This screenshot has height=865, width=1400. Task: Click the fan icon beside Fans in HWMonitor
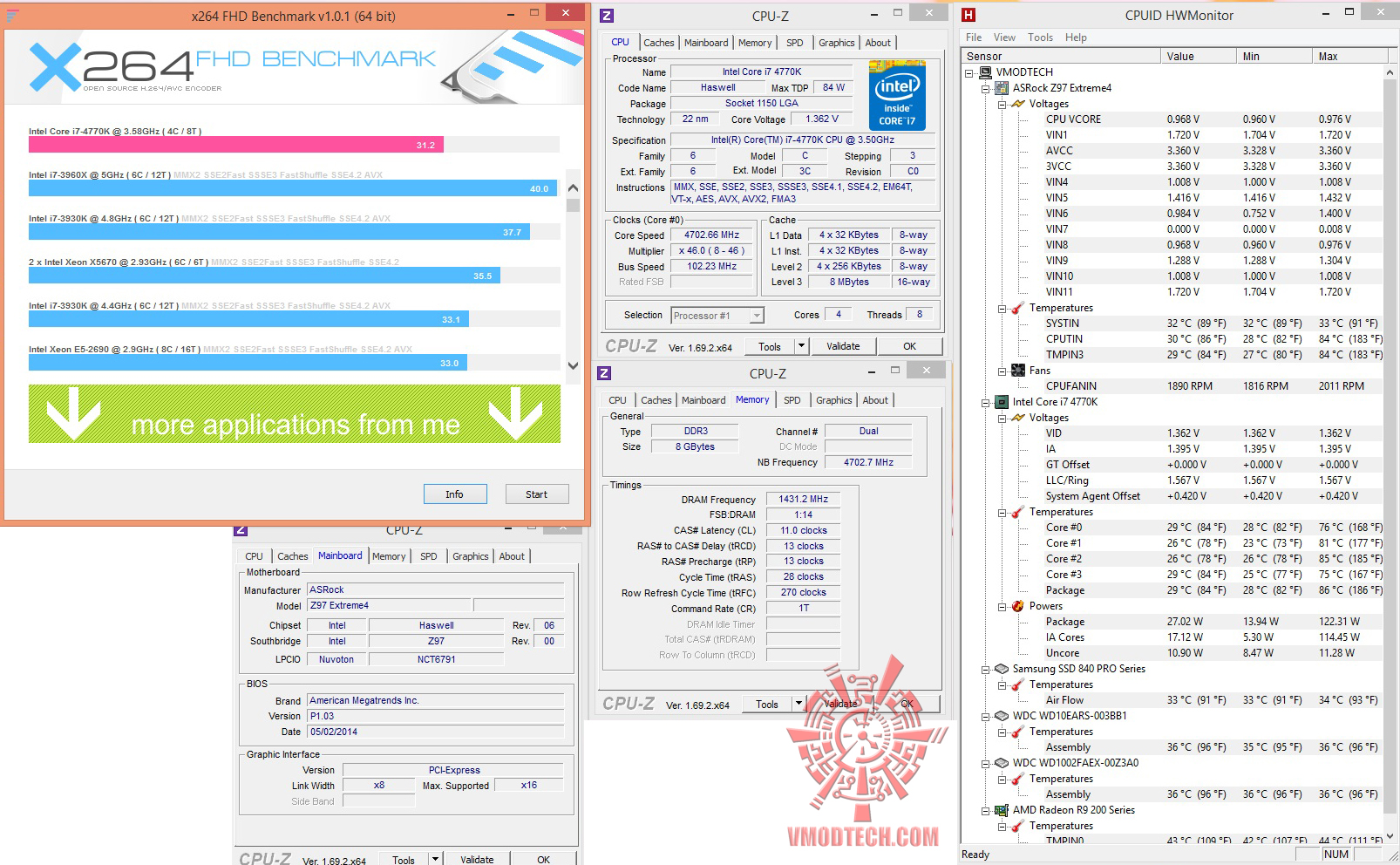pyautogui.click(x=1018, y=371)
